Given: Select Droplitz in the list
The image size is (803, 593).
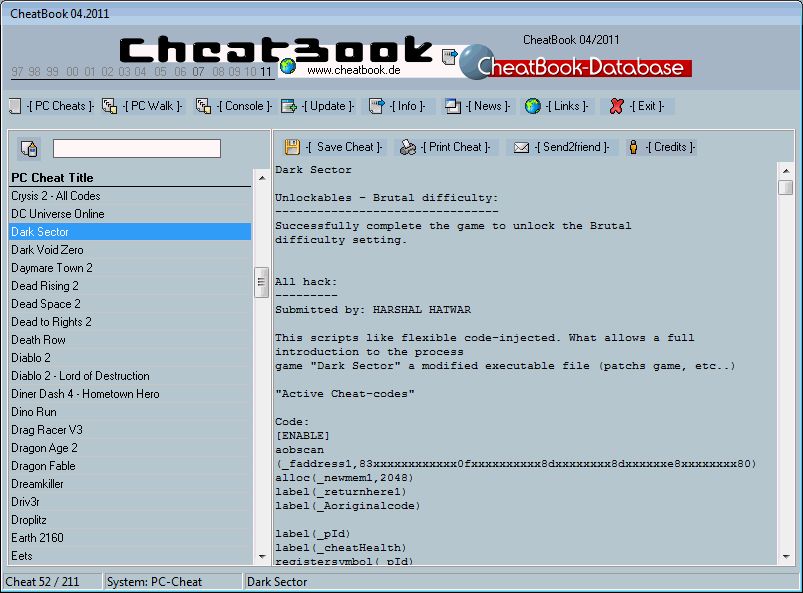Looking at the screenshot, I should (x=131, y=520).
